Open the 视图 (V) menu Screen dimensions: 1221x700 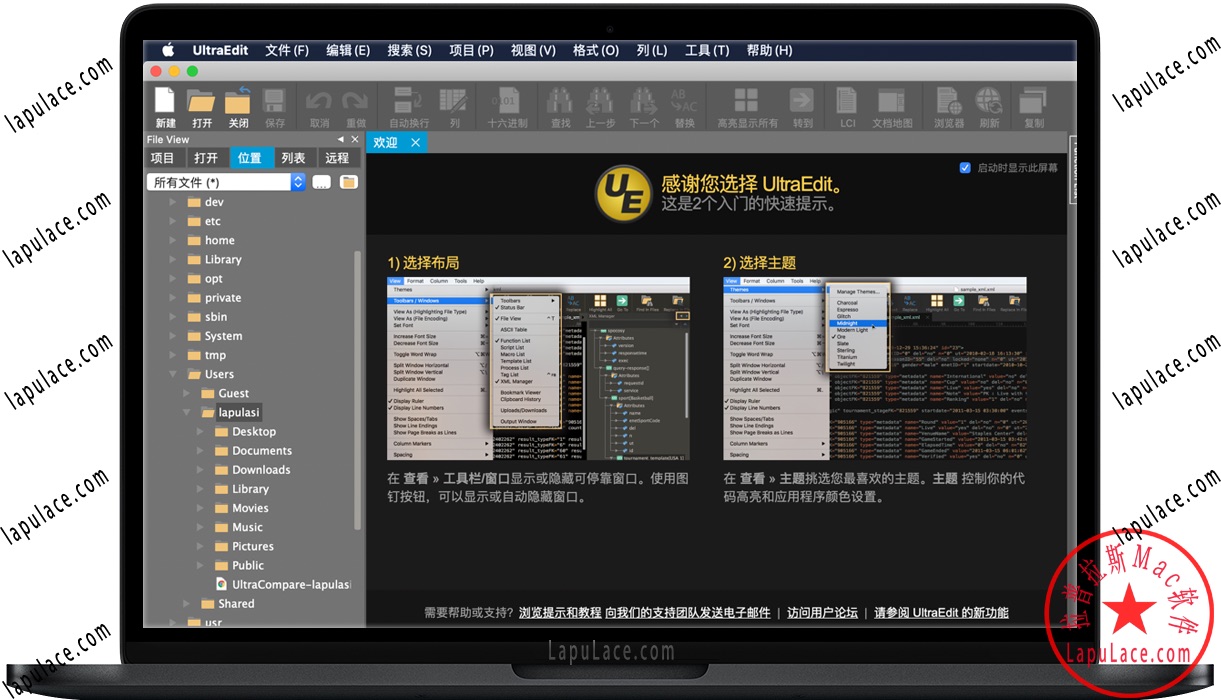(x=533, y=50)
